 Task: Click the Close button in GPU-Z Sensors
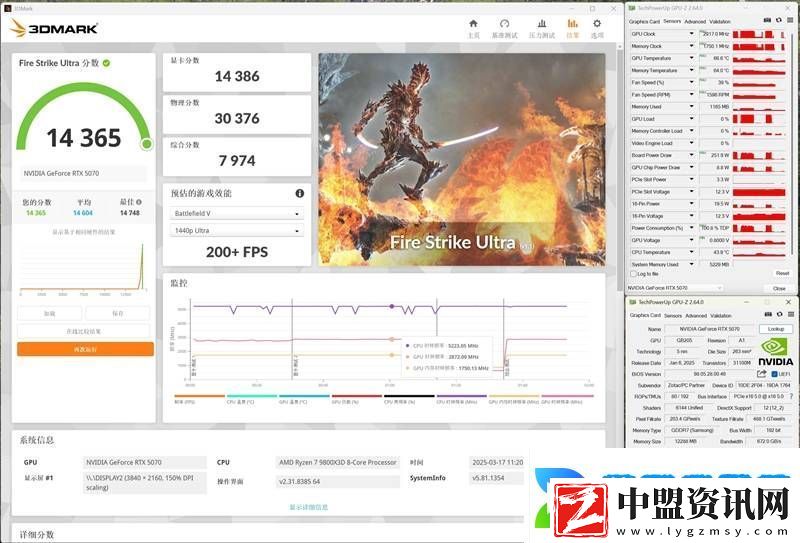[779, 288]
